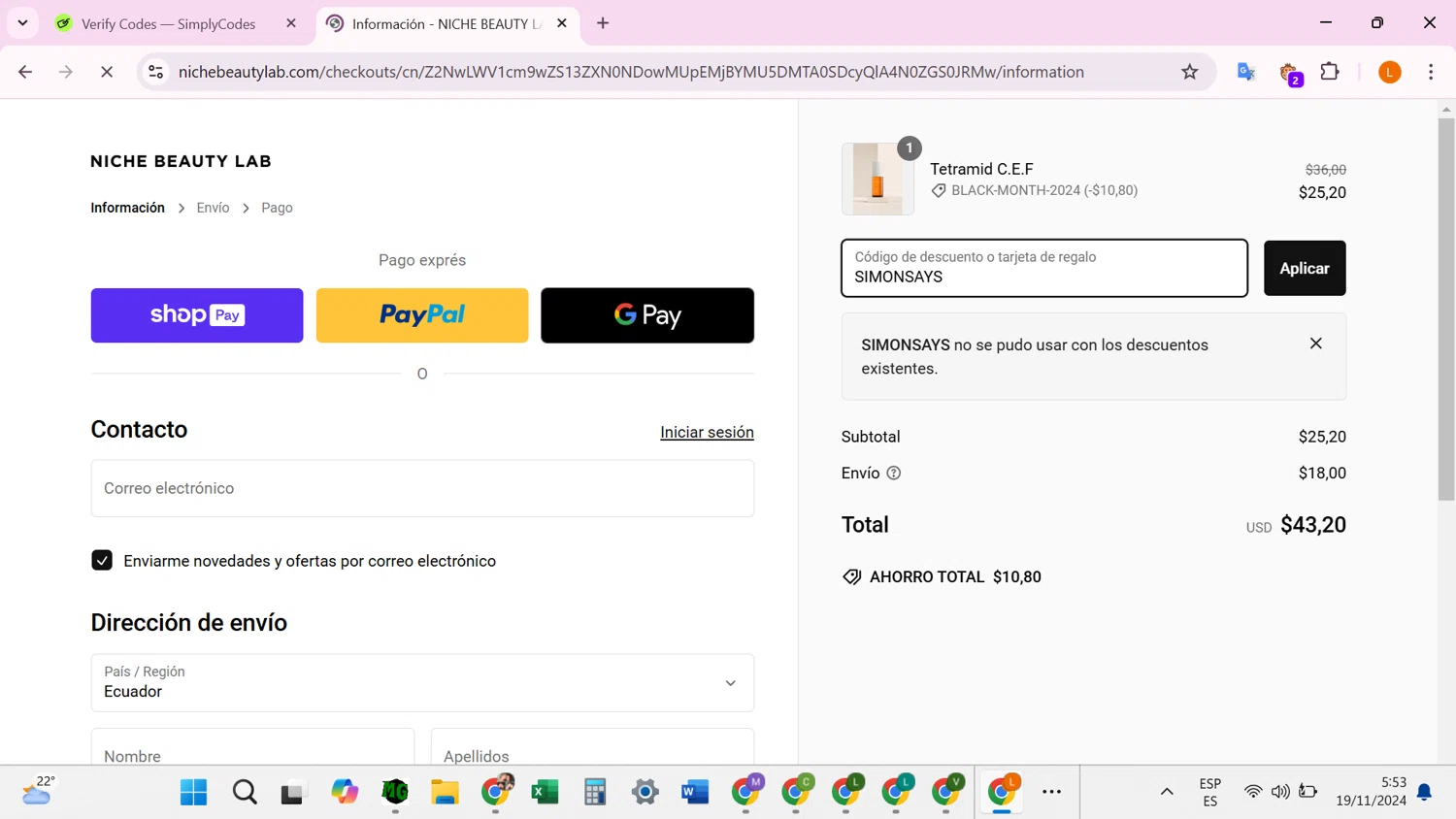This screenshot has height=819, width=1456.
Task: Click the Correo electrónico field
Action: [x=422, y=488]
